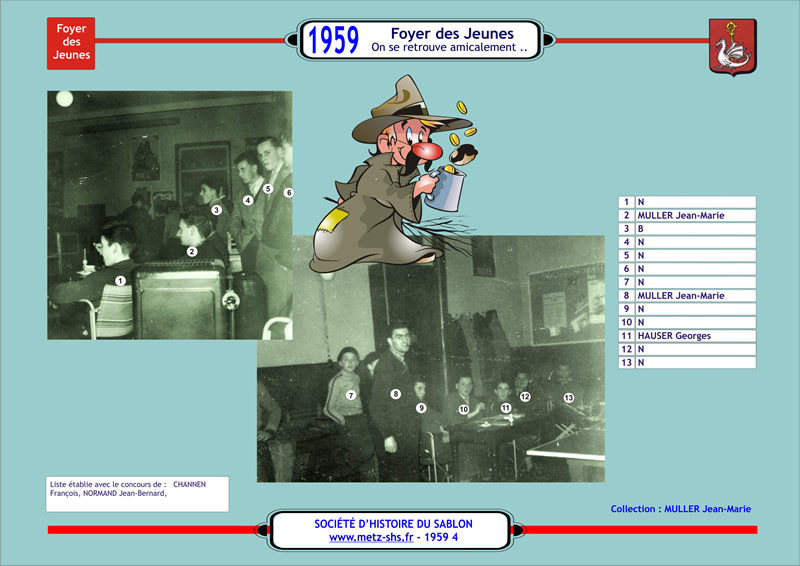Click the large blue '1959' year heading

(x=334, y=40)
